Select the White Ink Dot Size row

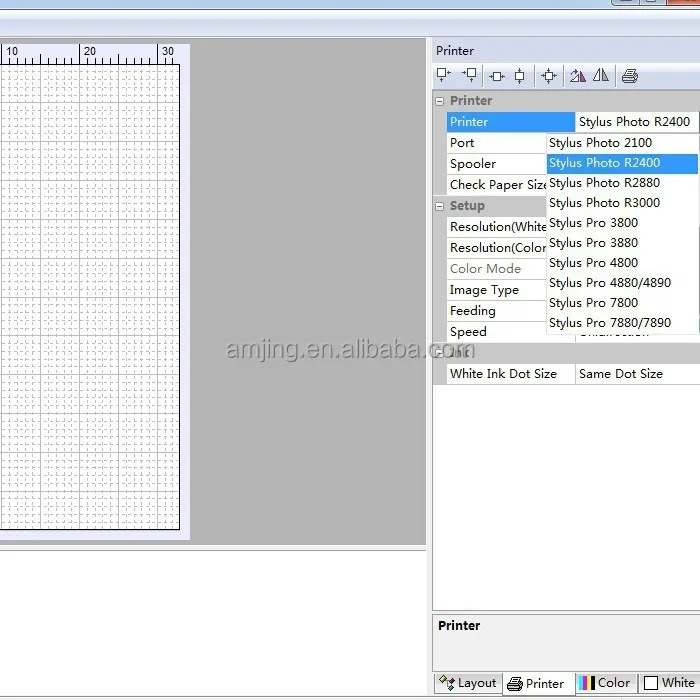tap(511, 374)
